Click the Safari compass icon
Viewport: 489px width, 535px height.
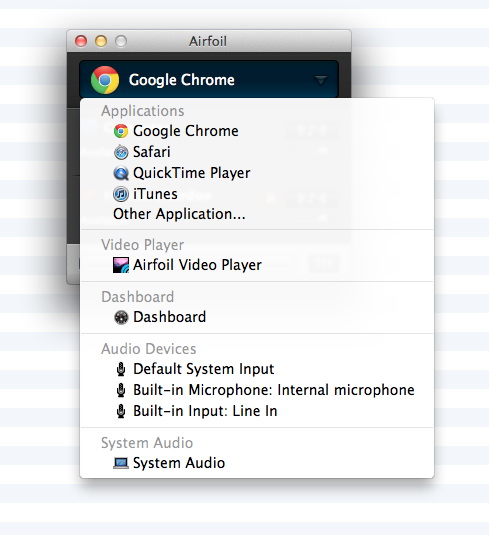pos(121,152)
